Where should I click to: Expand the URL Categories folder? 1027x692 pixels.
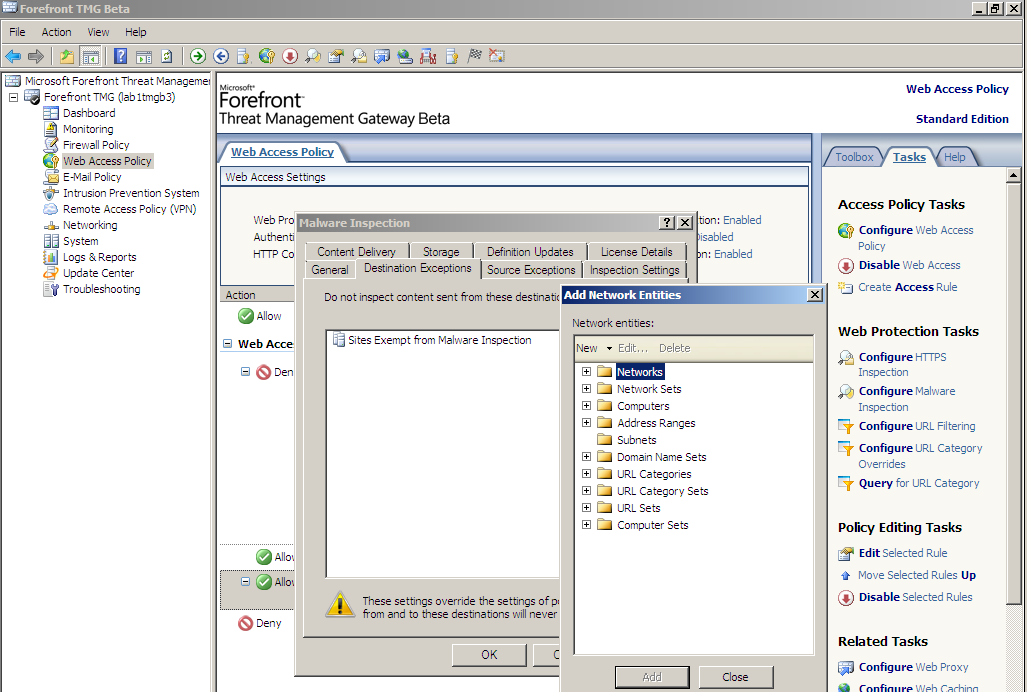(x=586, y=474)
